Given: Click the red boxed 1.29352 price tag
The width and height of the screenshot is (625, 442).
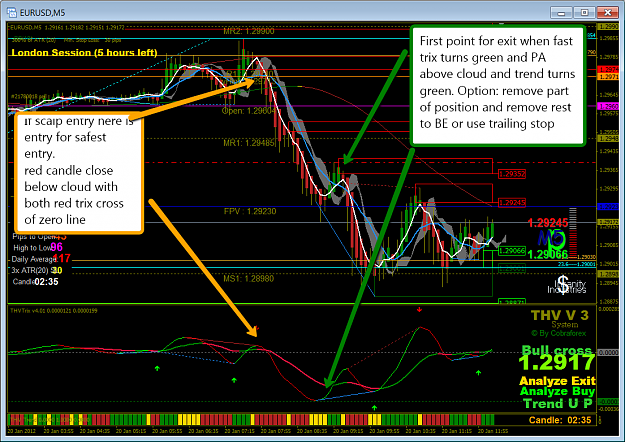Looking at the screenshot, I should click(x=512, y=174).
